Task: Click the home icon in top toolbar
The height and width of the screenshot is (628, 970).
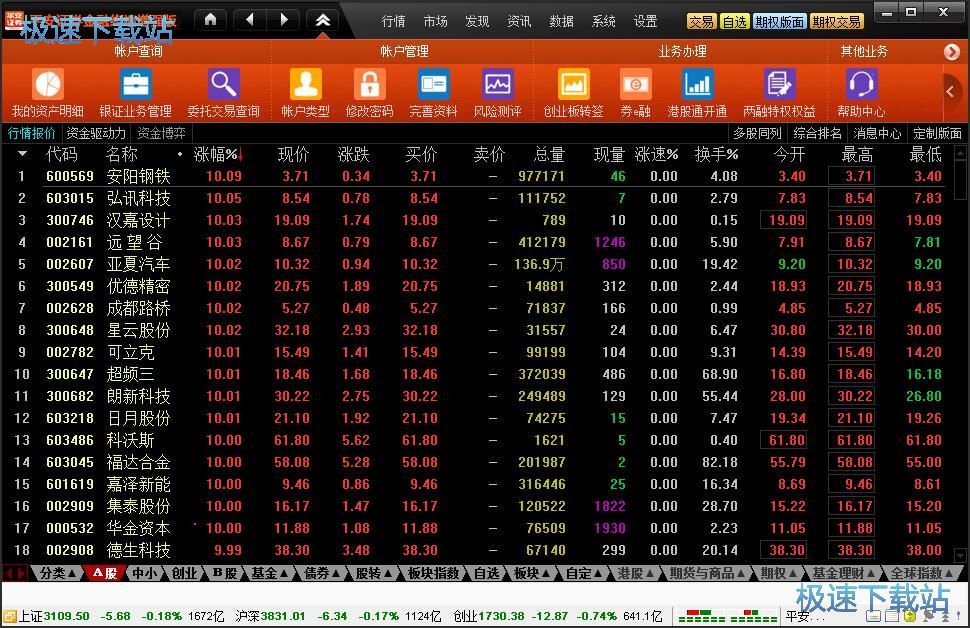Action: click(x=210, y=20)
